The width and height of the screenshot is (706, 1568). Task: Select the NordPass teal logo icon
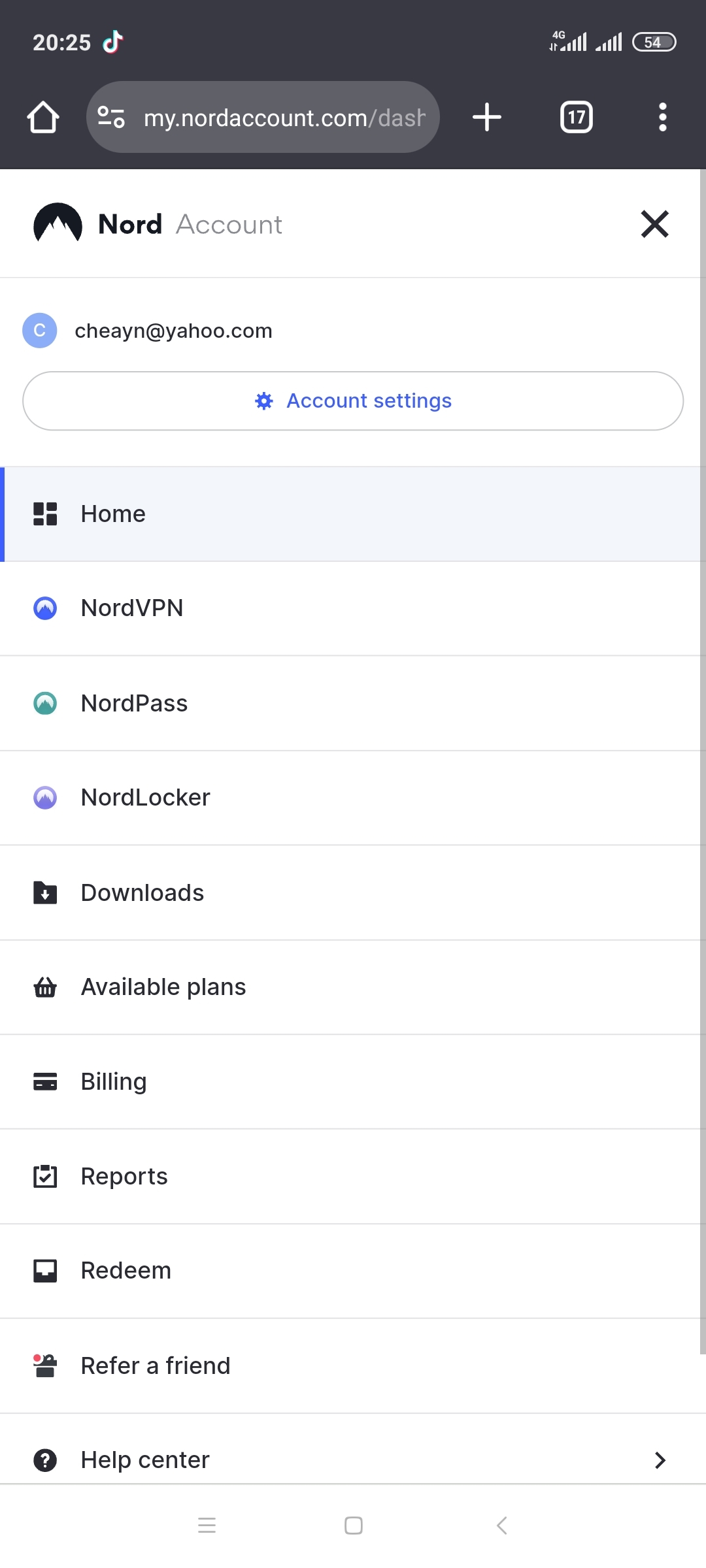coord(45,703)
